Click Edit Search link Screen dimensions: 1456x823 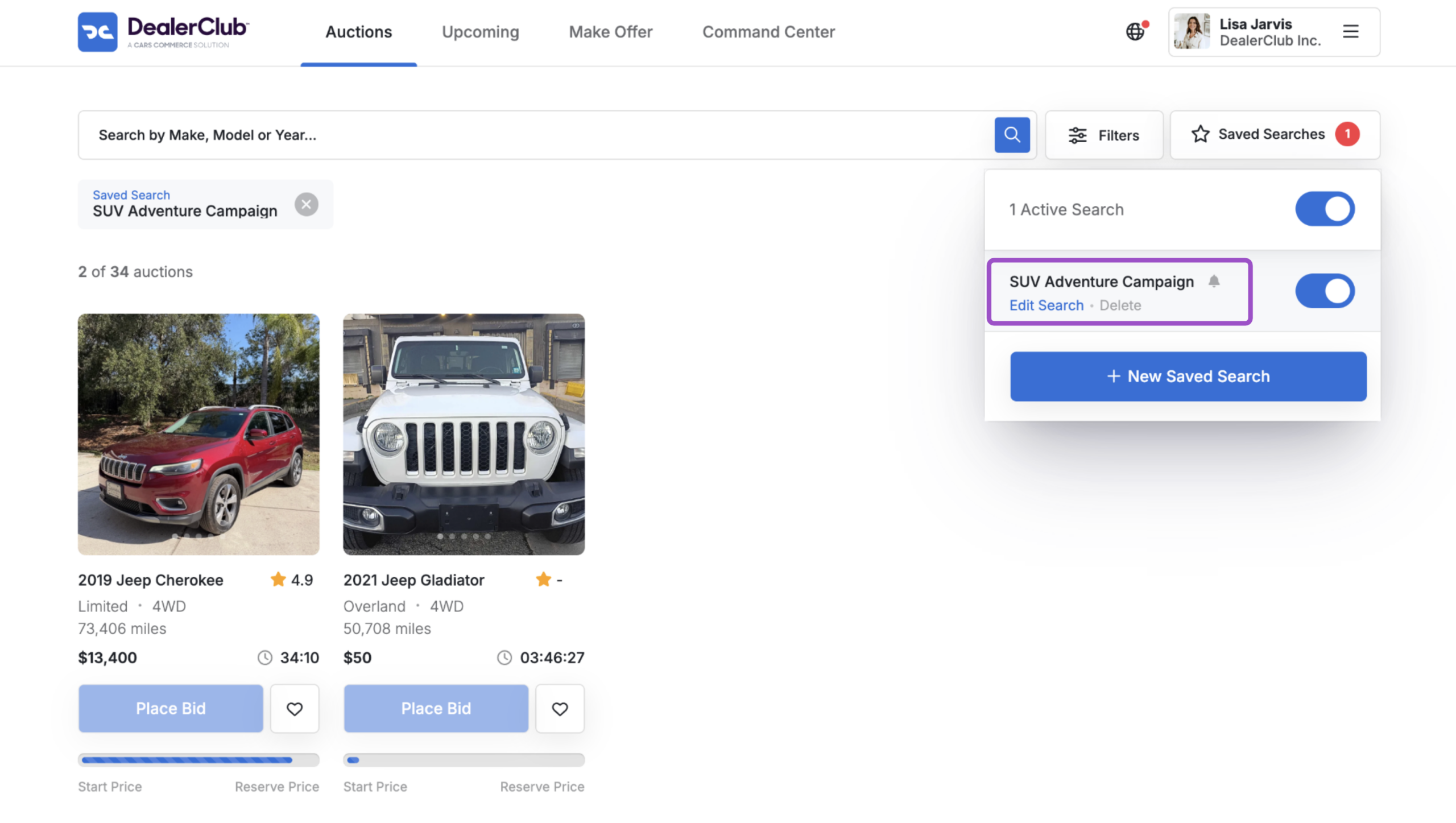pyautogui.click(x=1046, y=305)
